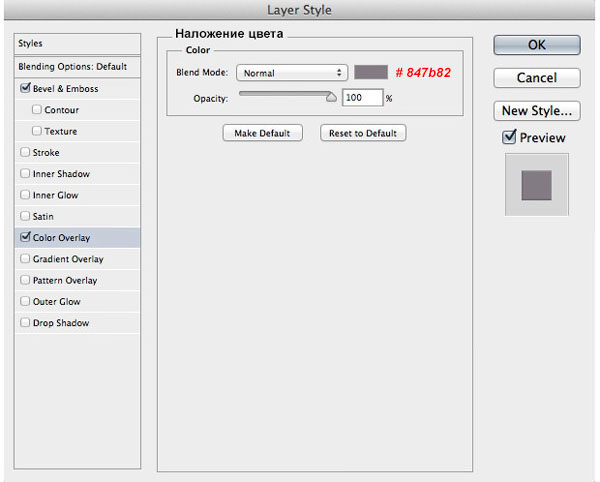
Task: Enable the Texture checkbox
Action: point(37,131)
